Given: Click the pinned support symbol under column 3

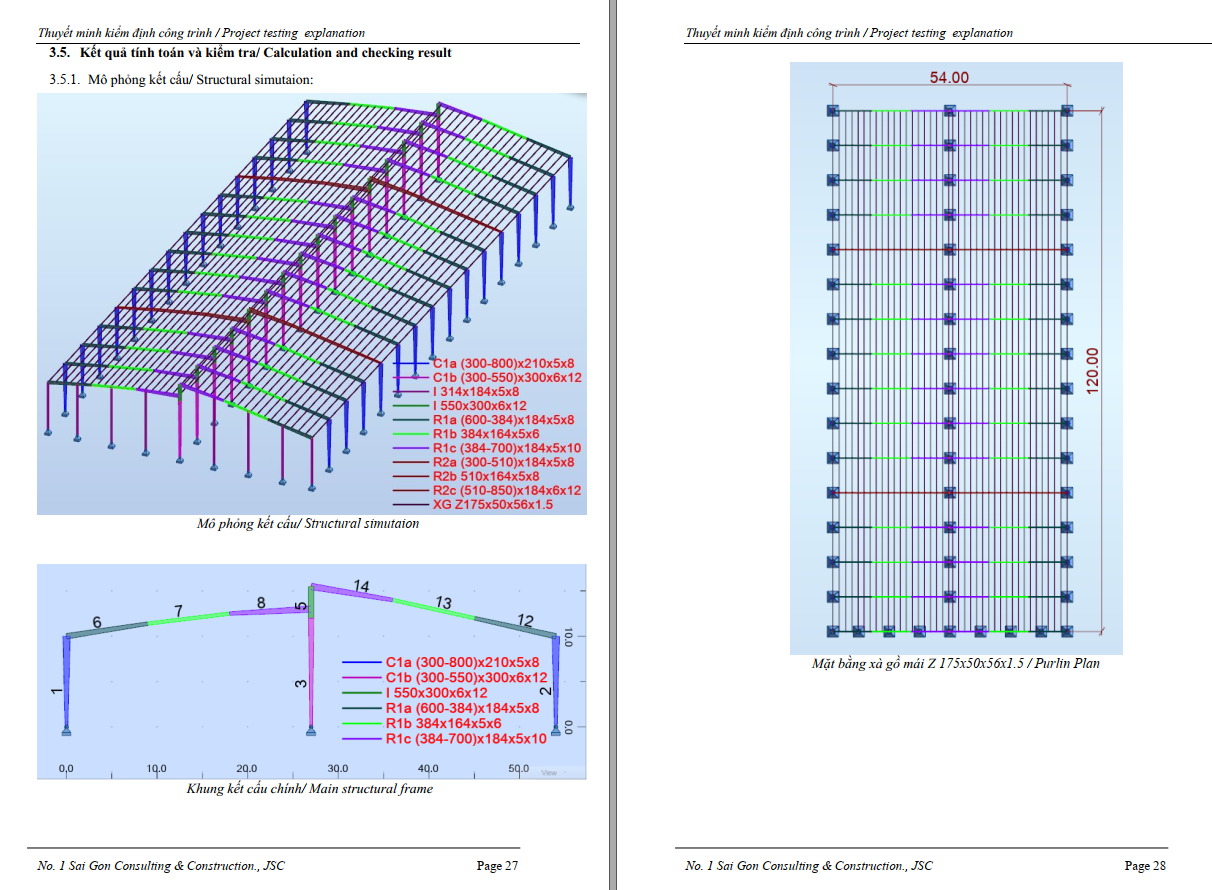Looking at the screenshot, I should [x=312, y=732].
